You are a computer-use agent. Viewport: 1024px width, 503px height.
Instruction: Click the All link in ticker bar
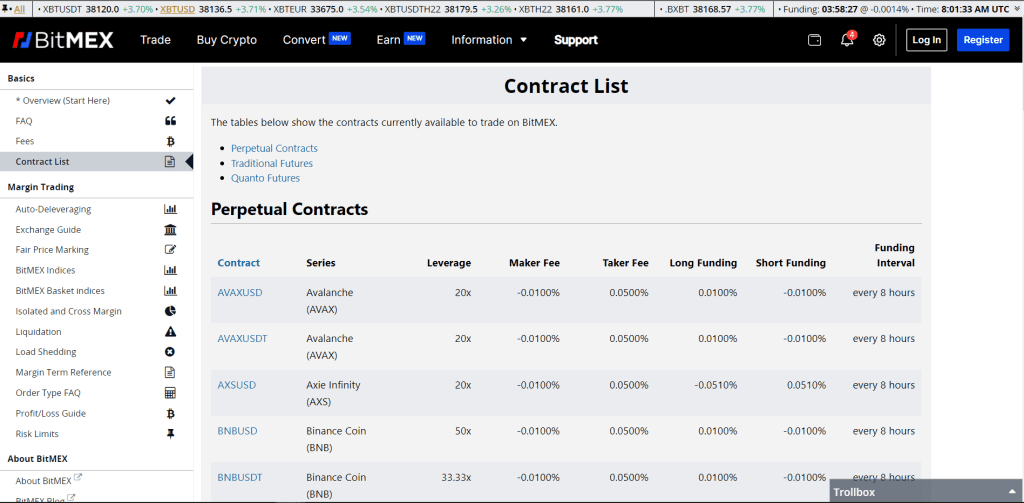19,10
